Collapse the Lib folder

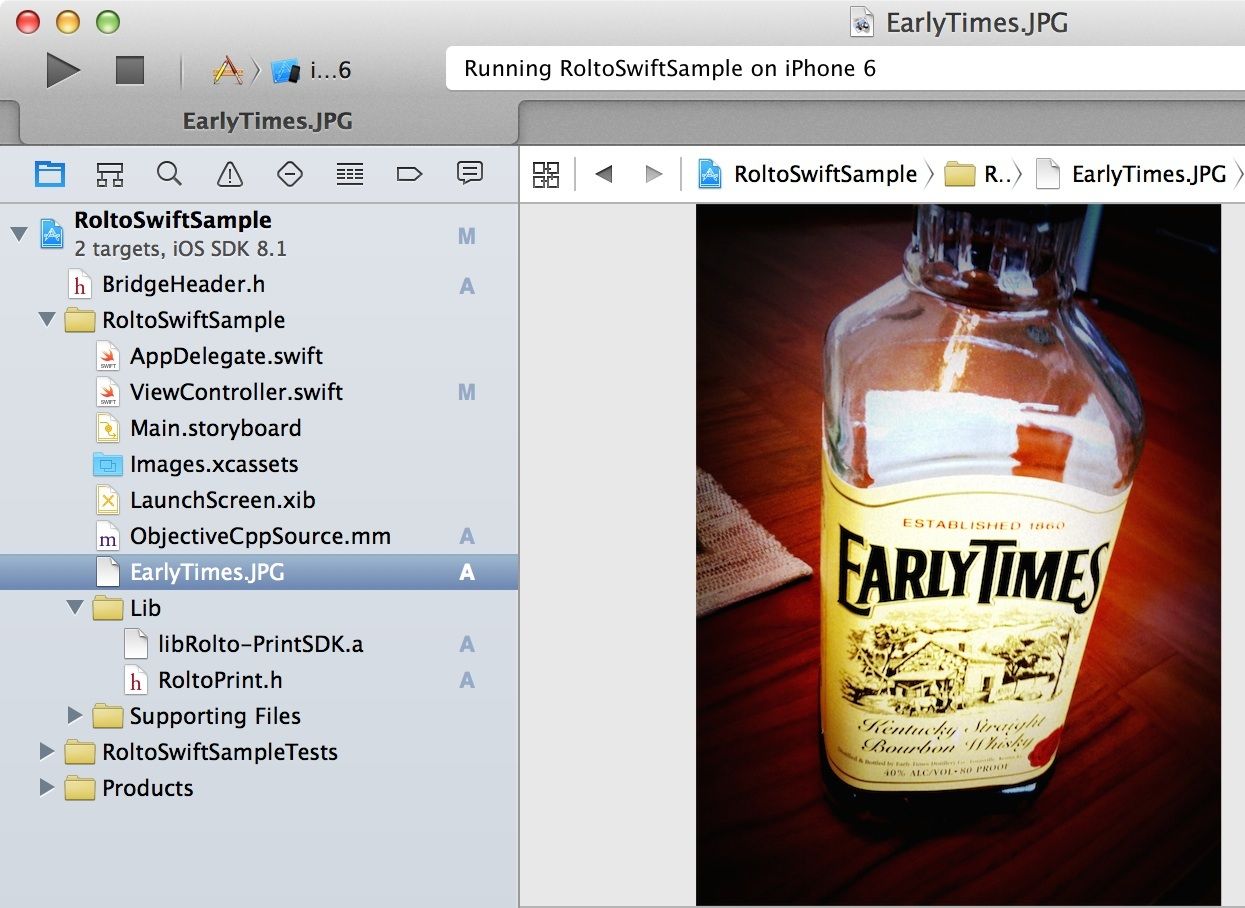(x=74, y=608)
